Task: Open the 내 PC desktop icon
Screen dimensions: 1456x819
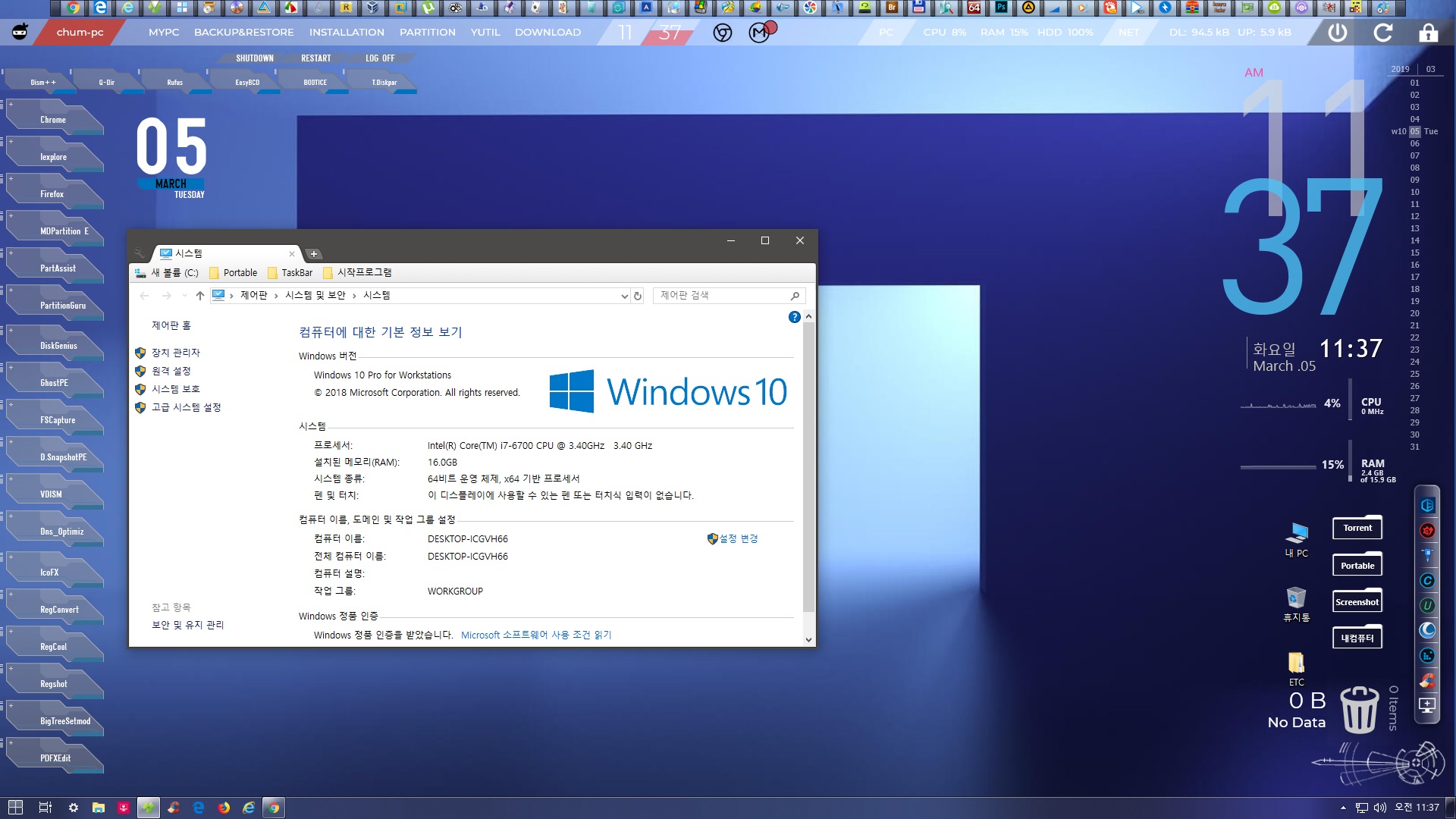Action: [x=1297, y=539]
